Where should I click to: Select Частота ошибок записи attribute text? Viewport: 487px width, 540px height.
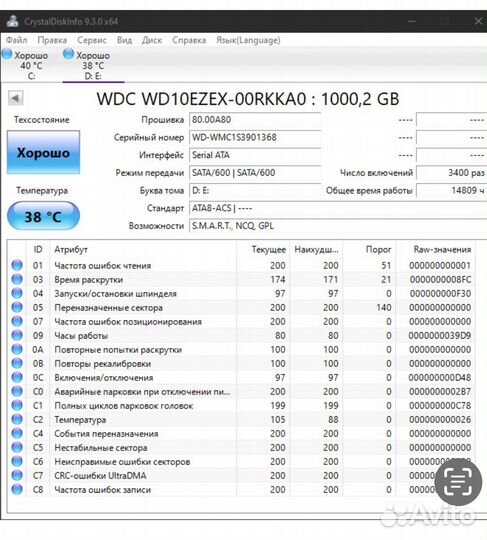point(103,490)
